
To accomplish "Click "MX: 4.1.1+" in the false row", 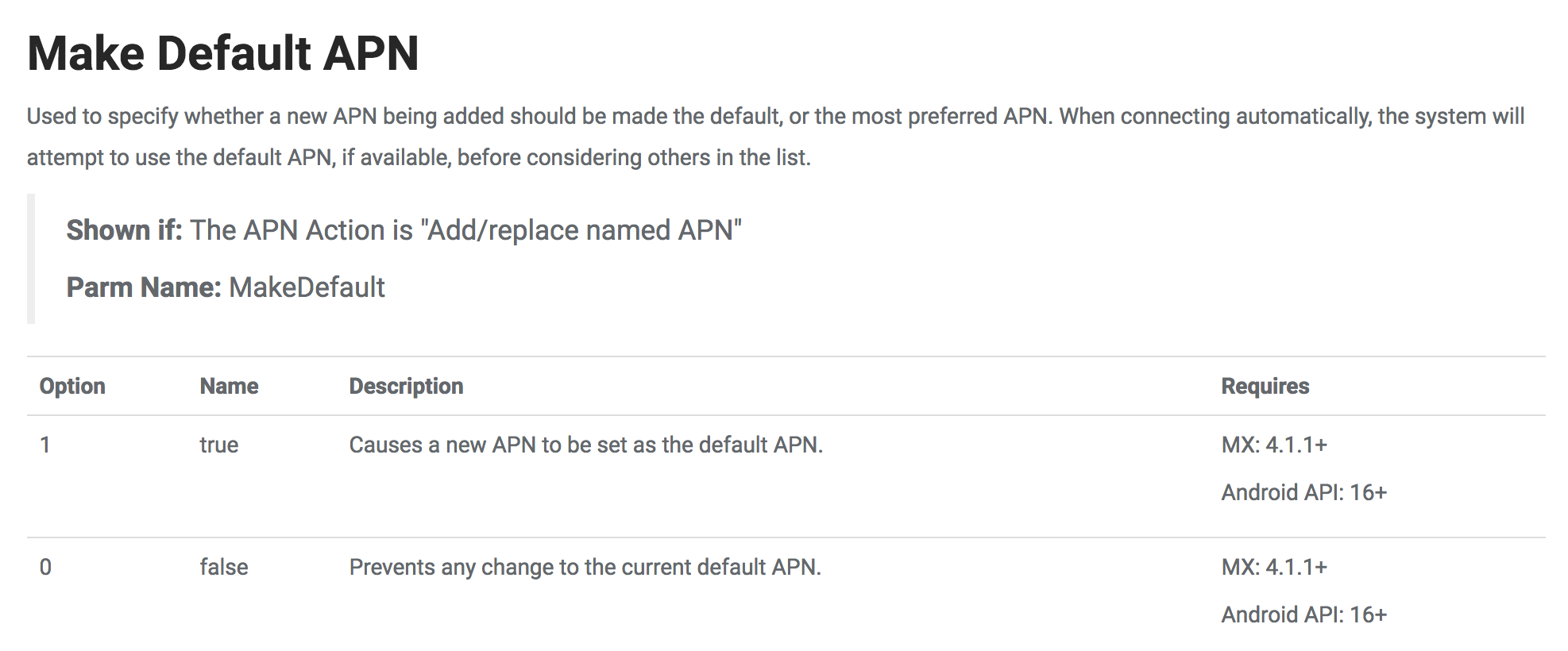I will [x=1274, y=567].
